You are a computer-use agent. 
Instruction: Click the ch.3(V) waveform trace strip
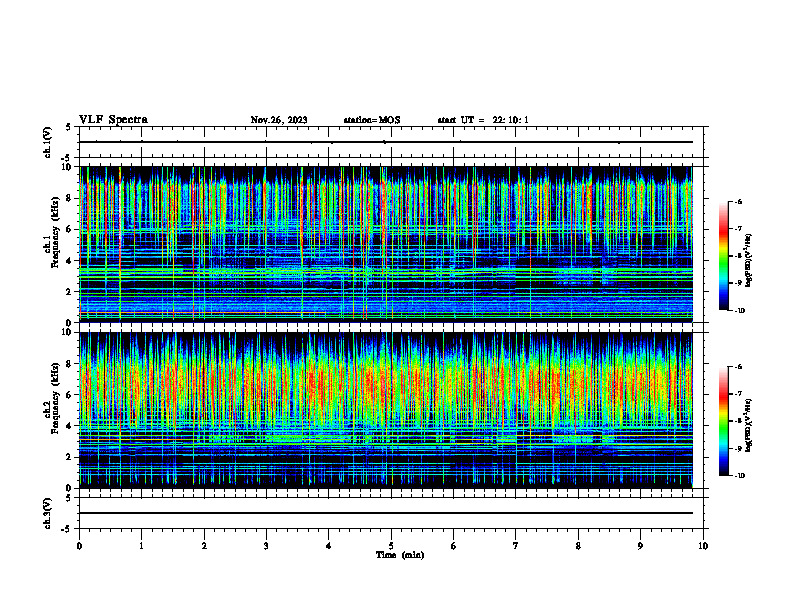[x=386, y=513]
